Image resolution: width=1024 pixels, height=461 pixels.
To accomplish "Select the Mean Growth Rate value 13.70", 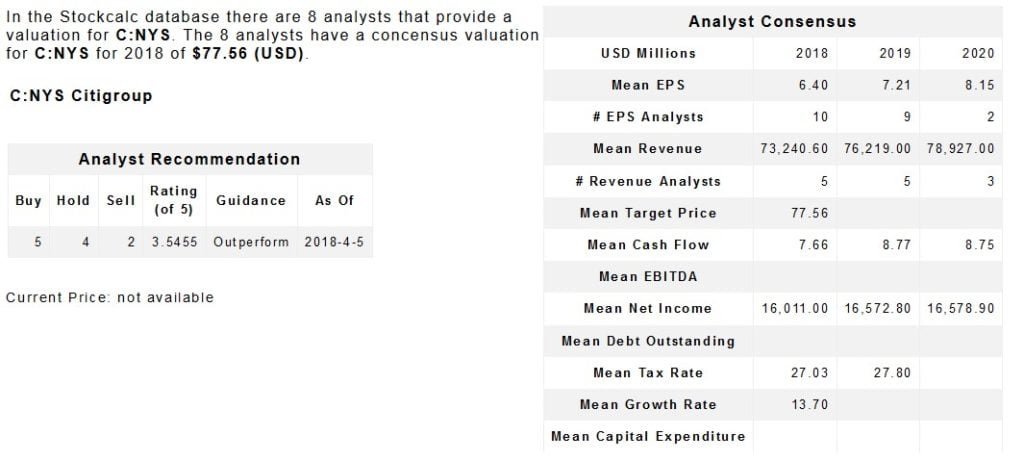I will (811, 405).
